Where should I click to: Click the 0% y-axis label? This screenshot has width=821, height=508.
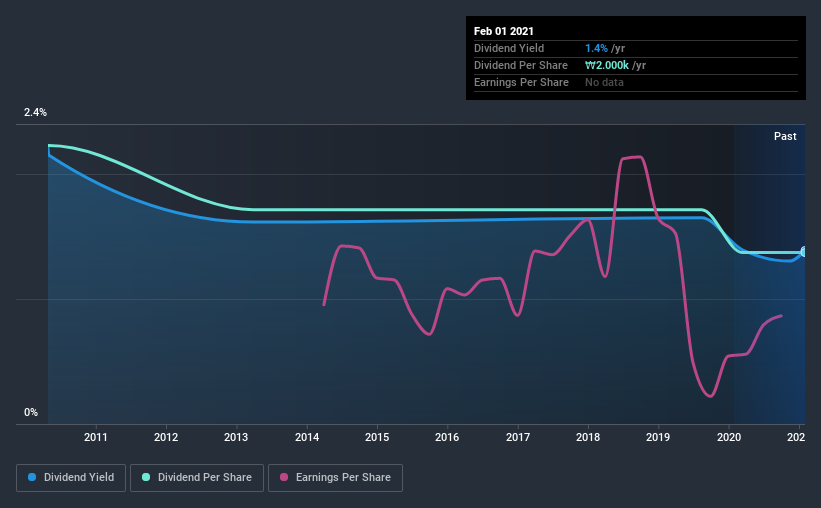click(x=31, y=412)
